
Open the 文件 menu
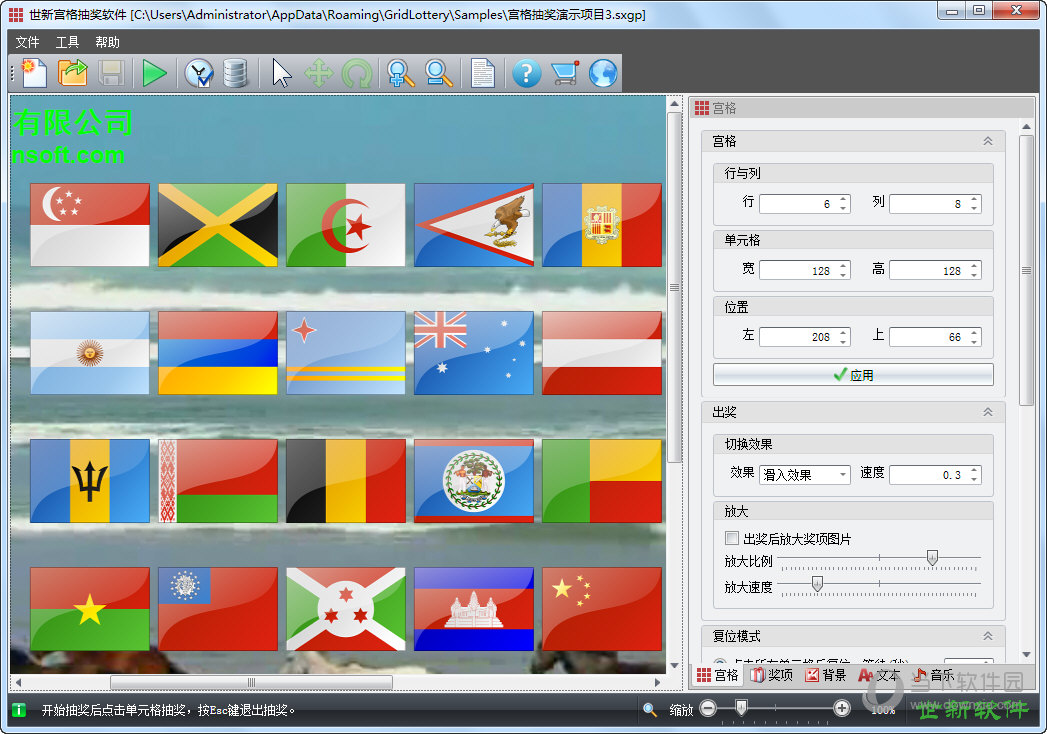coord(27,42)
